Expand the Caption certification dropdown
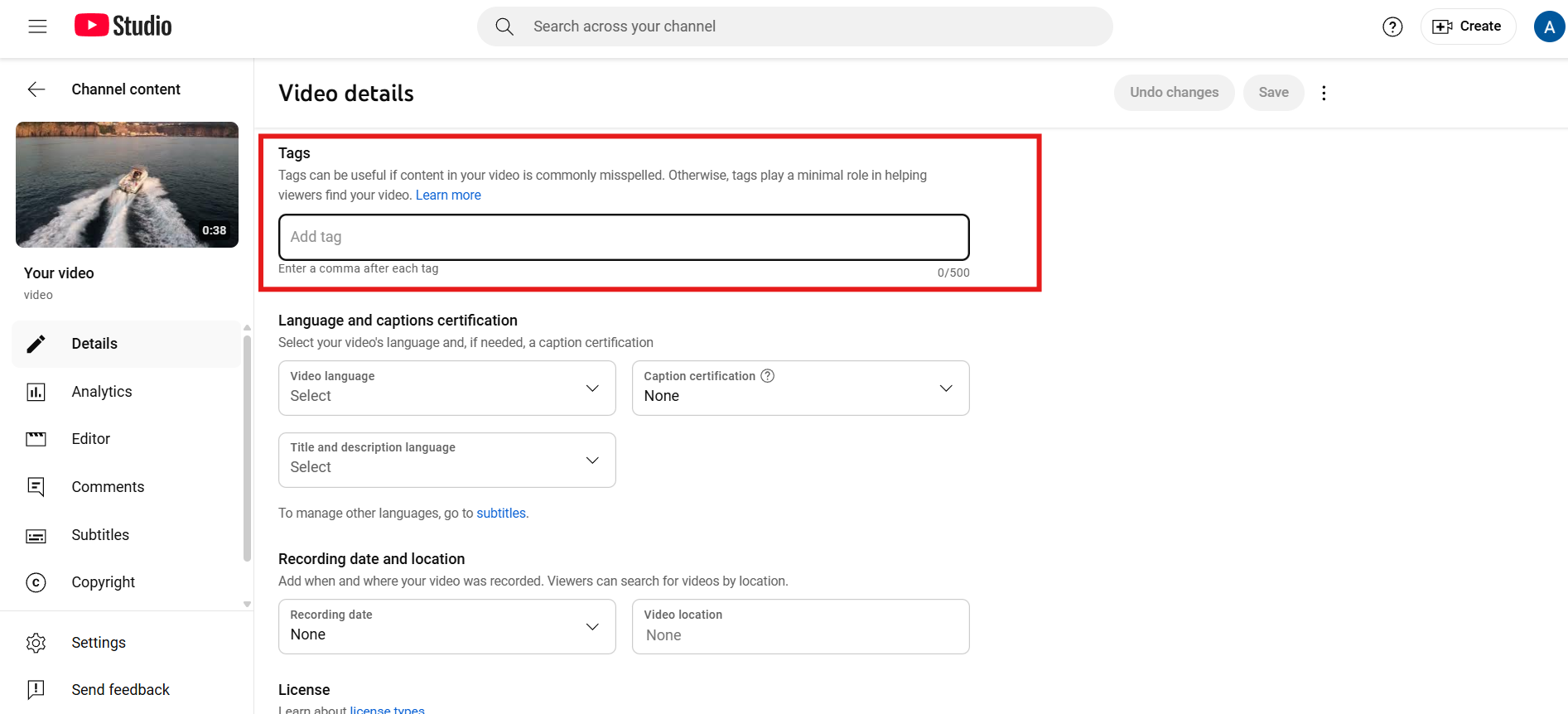 [800, 388]
